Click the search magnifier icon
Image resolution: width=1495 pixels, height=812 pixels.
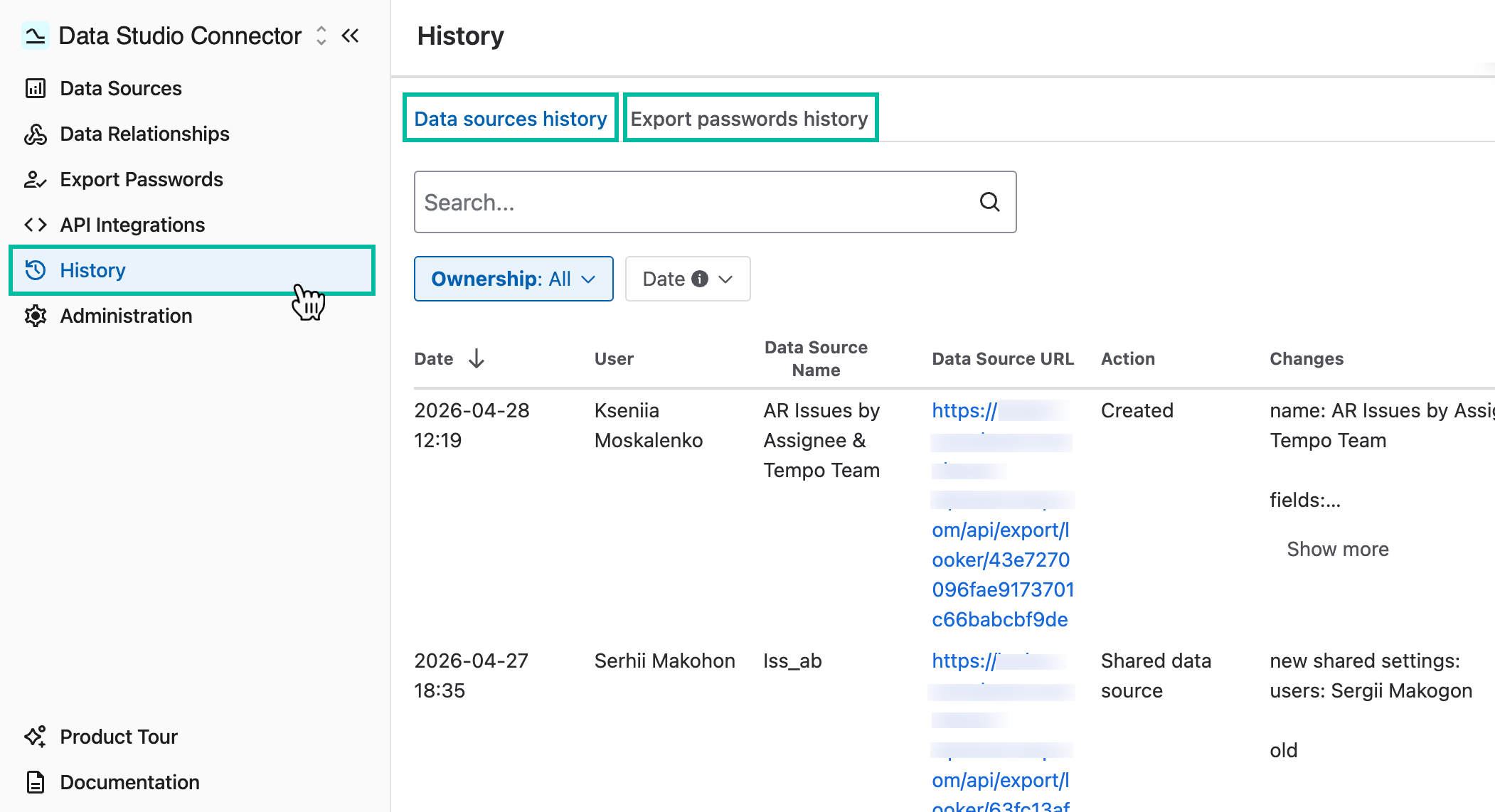[x=990, y=202]
